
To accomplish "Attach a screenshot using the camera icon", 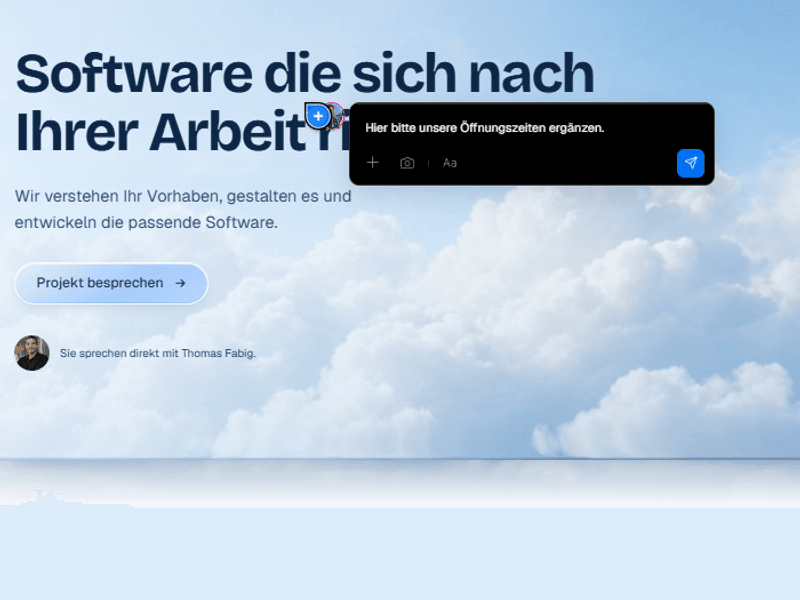I will coord(407,163).
